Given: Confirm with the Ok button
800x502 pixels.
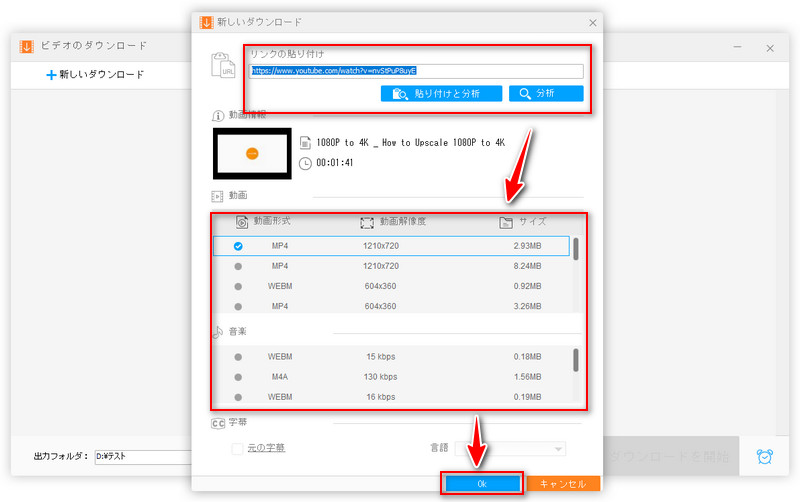Looking at the screenshot, I should coord(482,484).
